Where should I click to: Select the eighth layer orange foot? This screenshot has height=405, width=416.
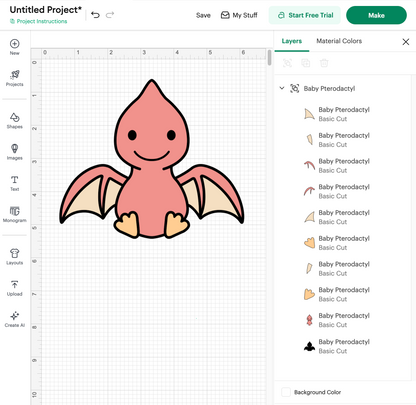tap(342, 294)
